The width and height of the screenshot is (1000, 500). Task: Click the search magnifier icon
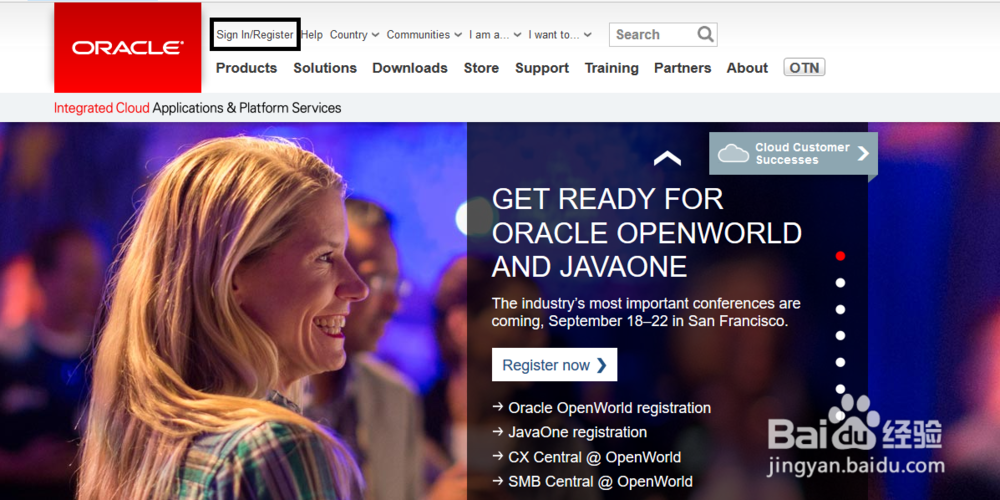705,34
